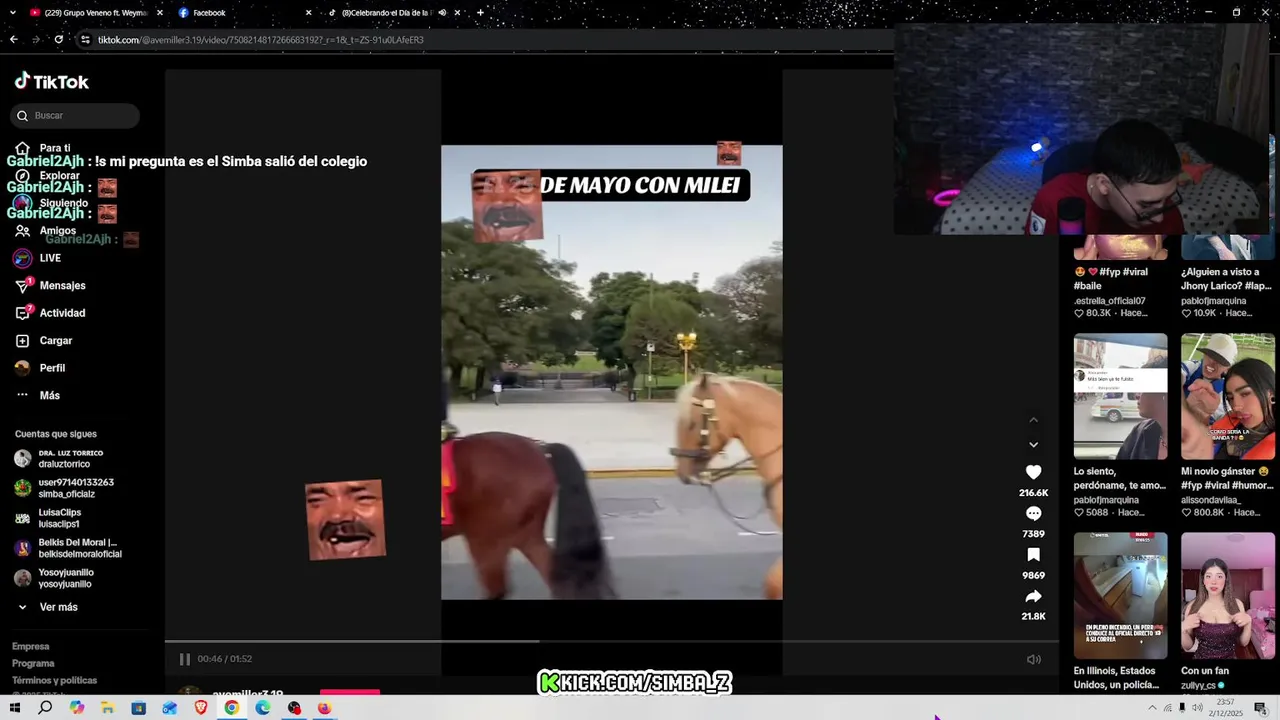Switch to Chrome in taskbar
1280x720 pixels.
[x=232, y=708]
